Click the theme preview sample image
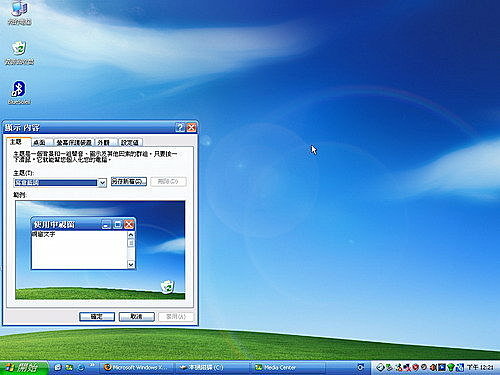Screen dimensions: 500x375 pos(100,250)
